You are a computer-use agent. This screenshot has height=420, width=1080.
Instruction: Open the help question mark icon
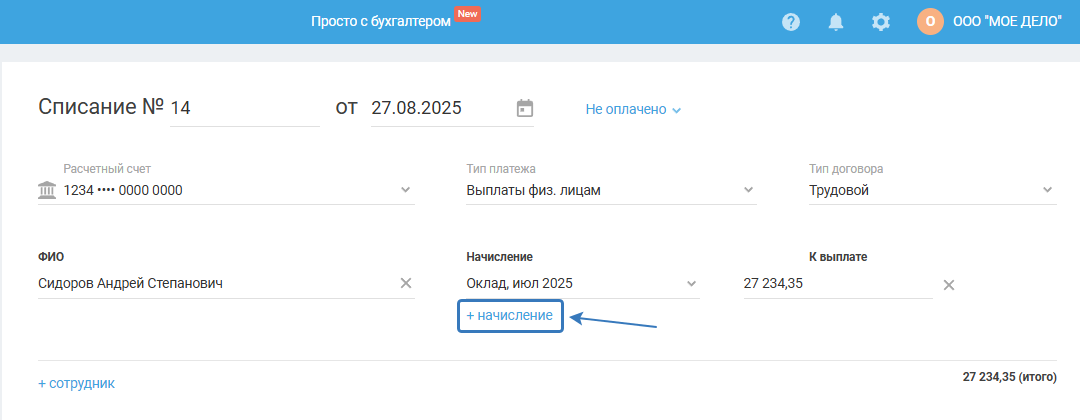pos(791,22)
